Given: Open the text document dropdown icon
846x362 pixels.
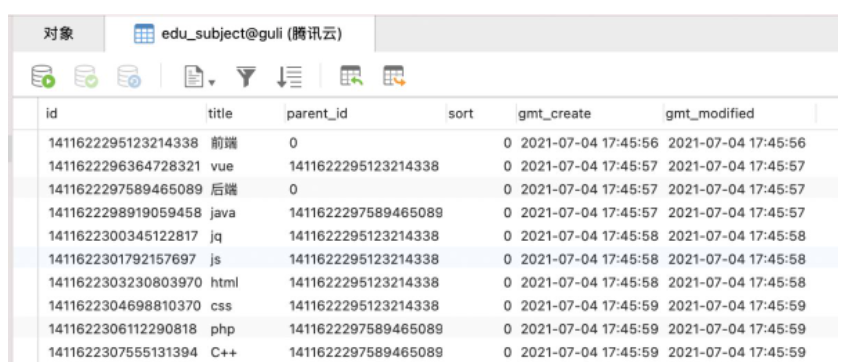Looking at the screenshot, I should [199, 77].
